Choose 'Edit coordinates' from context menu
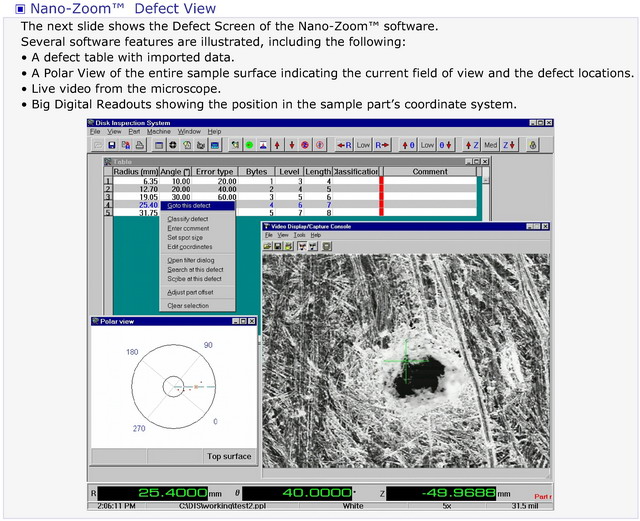The width and height of the screenshot is (640, 521). pyautogui.click(x=197, y=247)
